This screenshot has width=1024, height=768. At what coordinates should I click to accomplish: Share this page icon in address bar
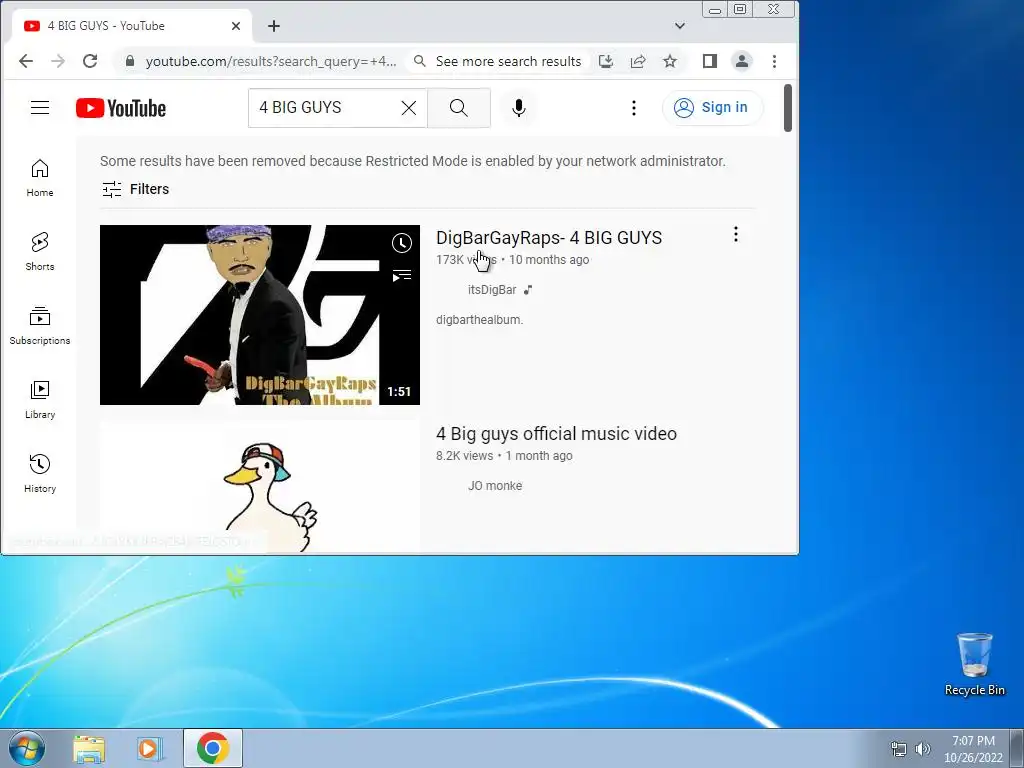coord(638,61)
